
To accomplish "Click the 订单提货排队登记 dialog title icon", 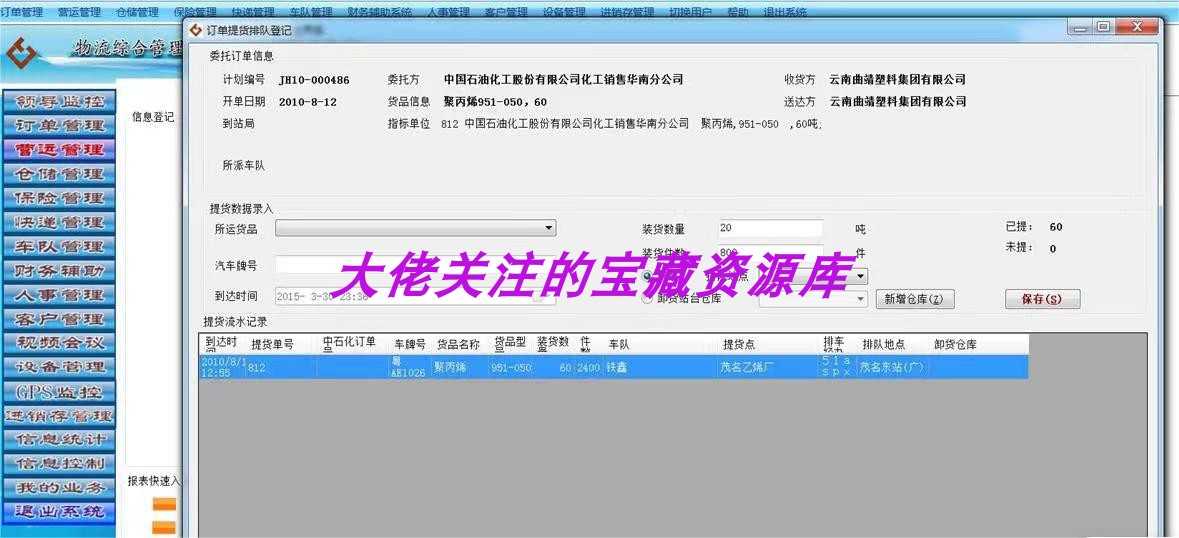I will click(195, 30).
